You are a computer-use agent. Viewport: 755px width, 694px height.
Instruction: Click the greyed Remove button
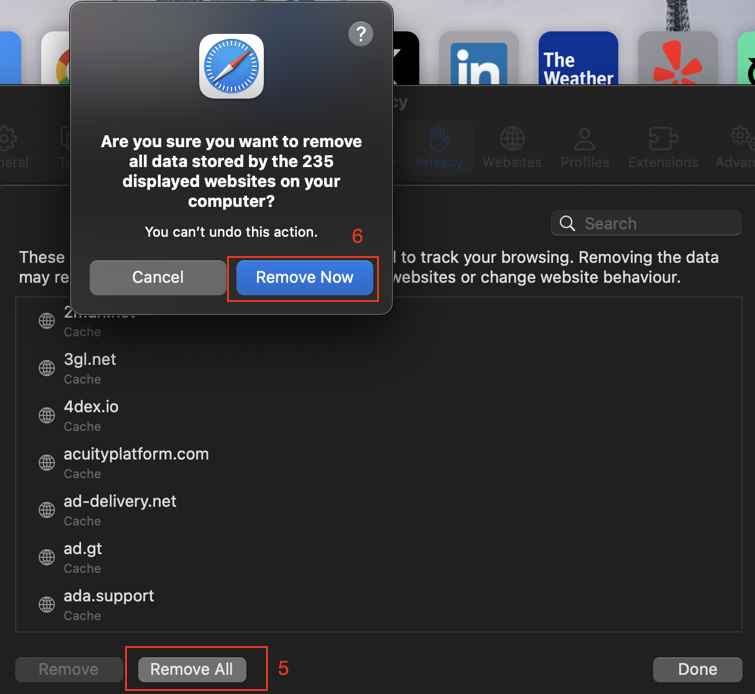(68, 669)
